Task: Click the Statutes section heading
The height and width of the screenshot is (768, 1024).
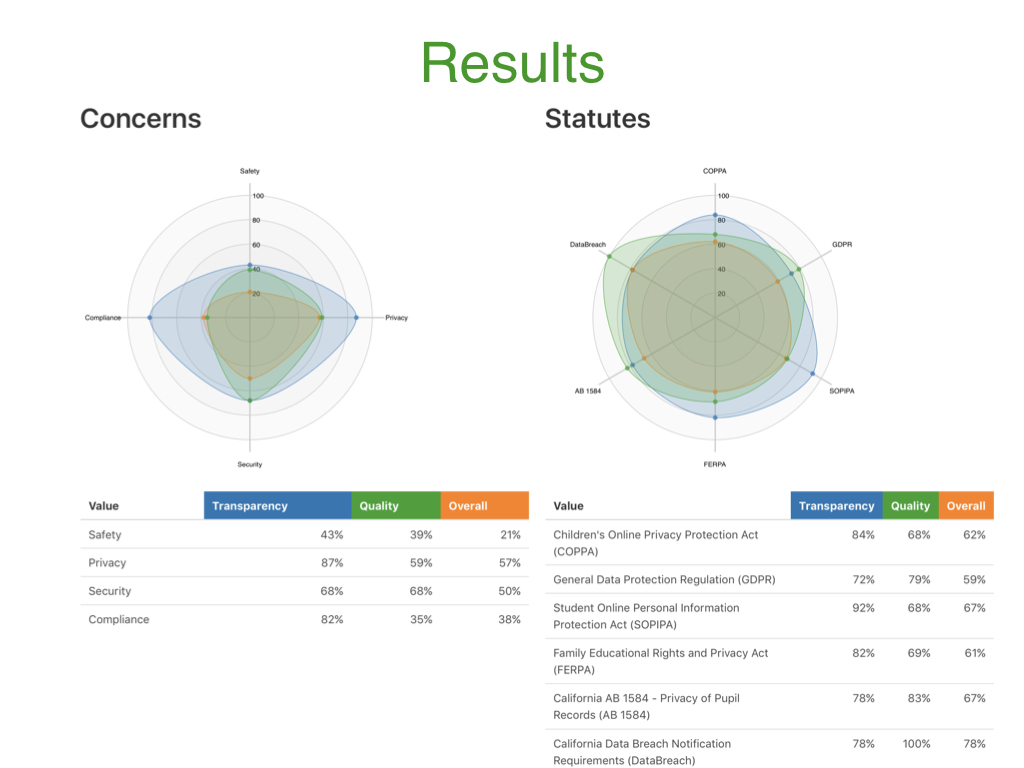Action: point(597,119)
